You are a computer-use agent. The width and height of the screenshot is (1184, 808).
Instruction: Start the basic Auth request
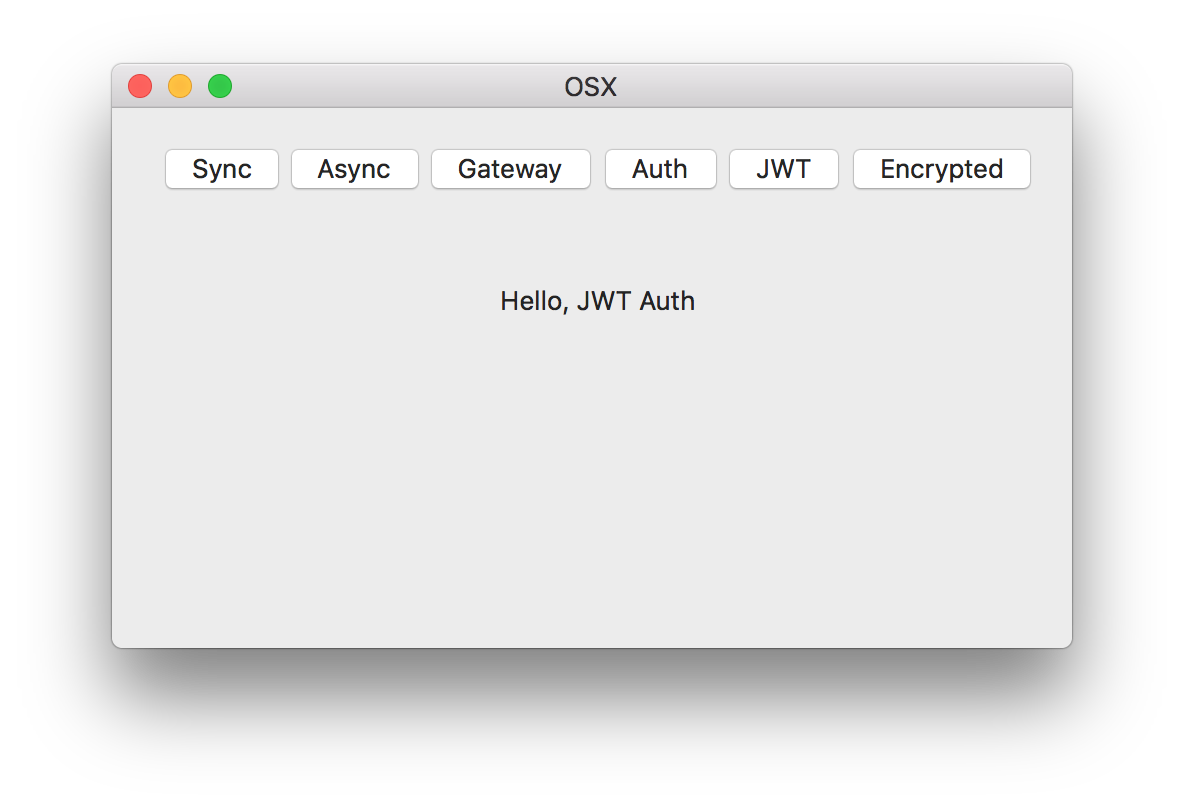(x=660, y=169)
